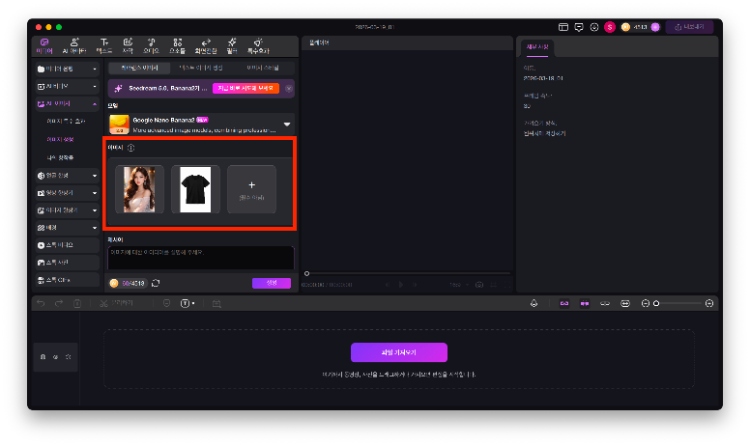Collapse the expanded purple AI image sidebar section

click(95, 104)
